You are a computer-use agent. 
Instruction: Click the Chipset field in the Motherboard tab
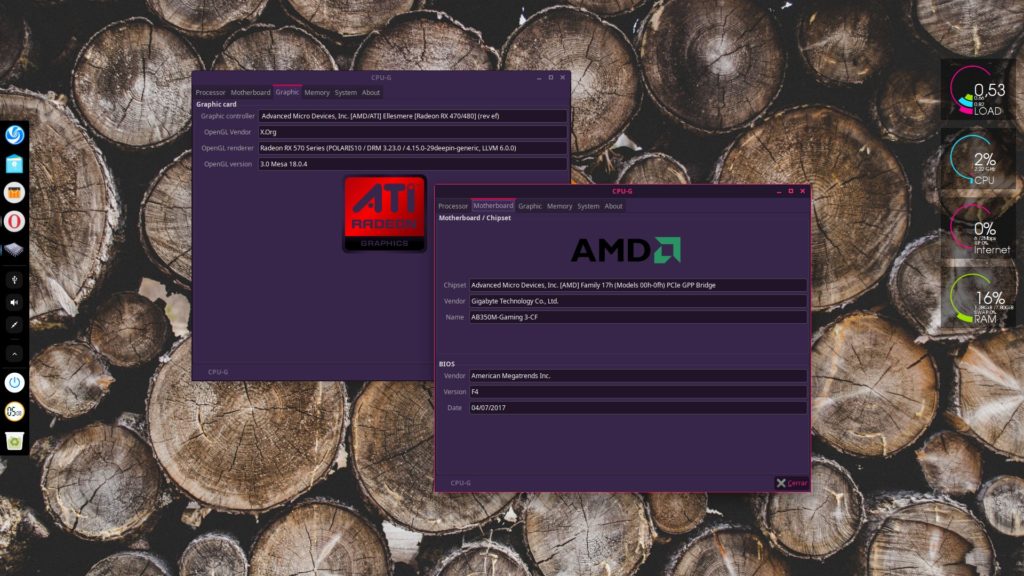tap(636, 285)
